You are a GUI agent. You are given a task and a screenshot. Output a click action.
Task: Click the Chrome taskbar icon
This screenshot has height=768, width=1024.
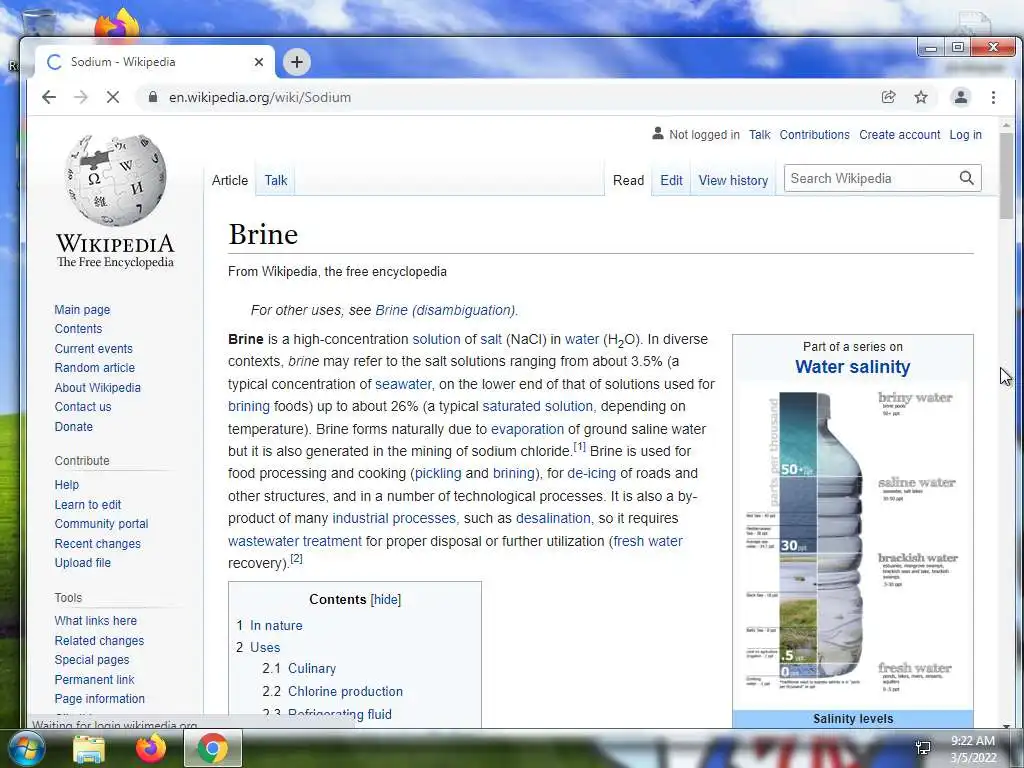pyautogui.click(x=212, y=748)
